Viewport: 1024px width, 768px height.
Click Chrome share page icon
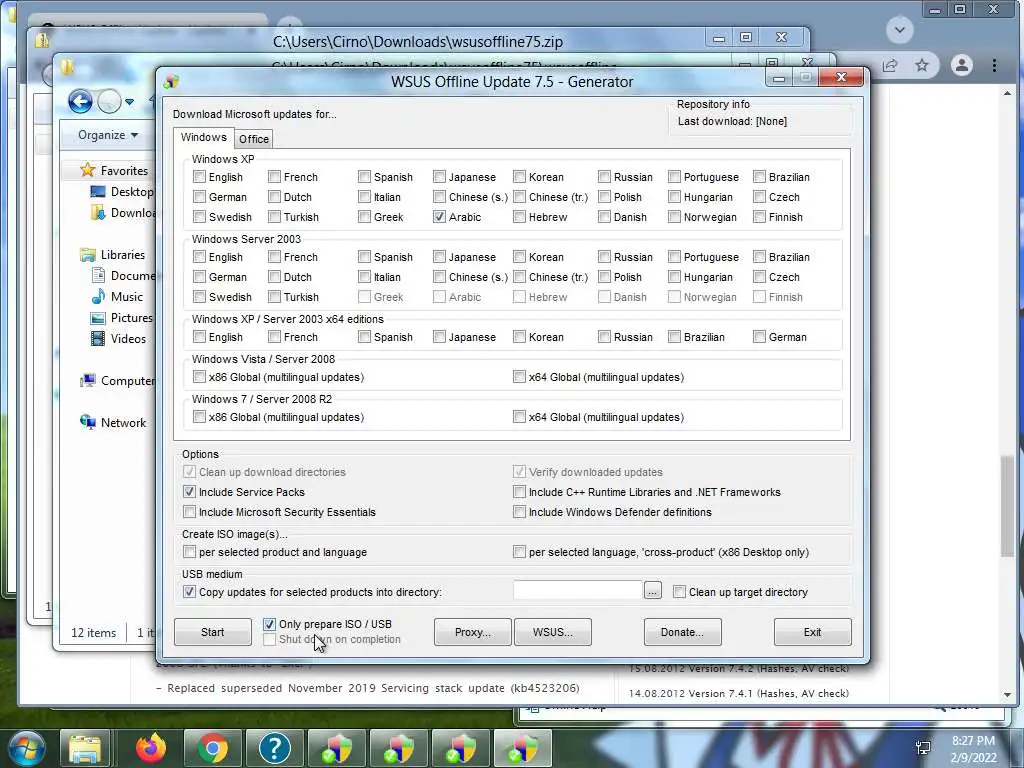tap(889, 65)
